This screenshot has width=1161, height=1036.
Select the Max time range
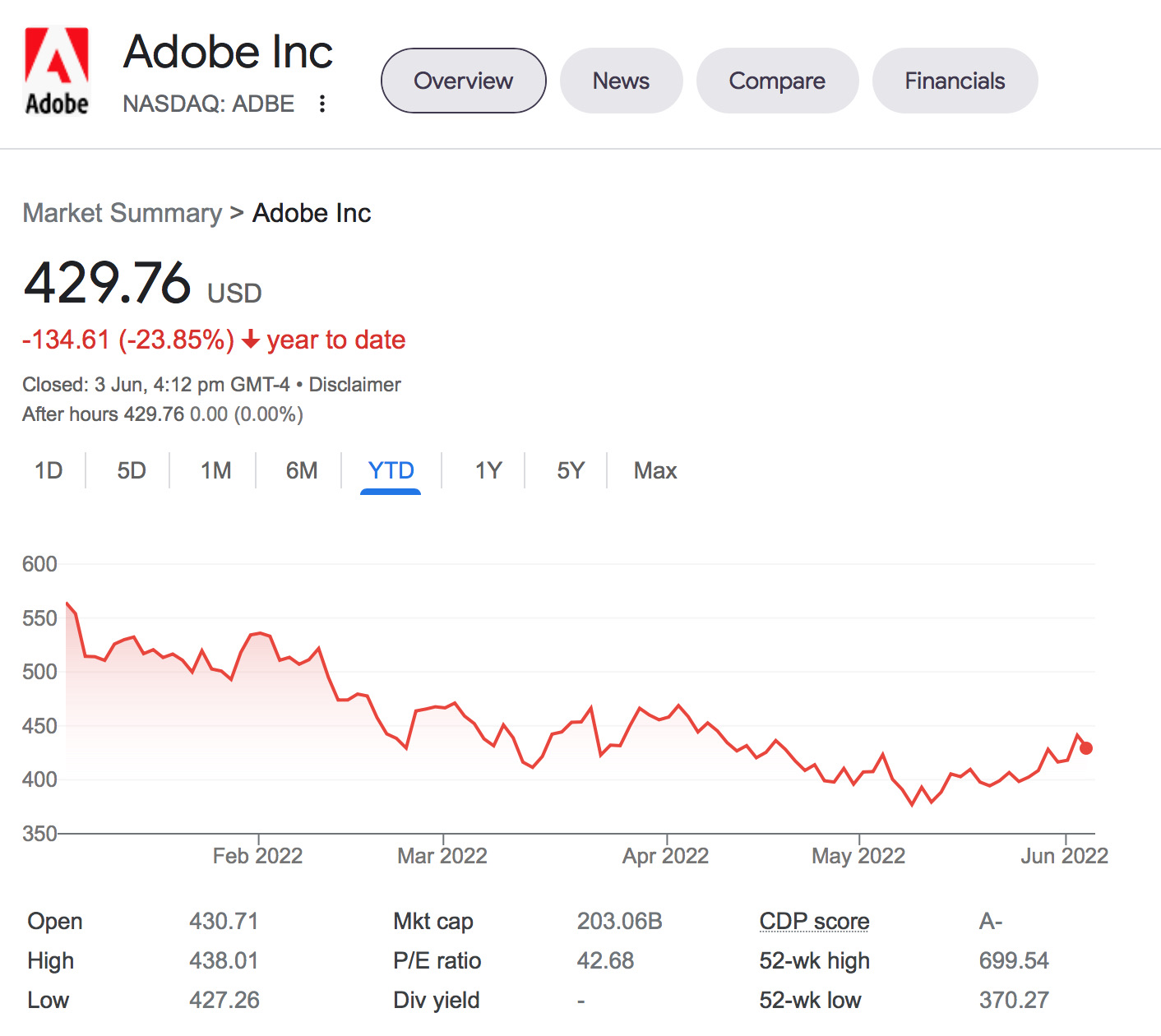[x=655, y=470]
